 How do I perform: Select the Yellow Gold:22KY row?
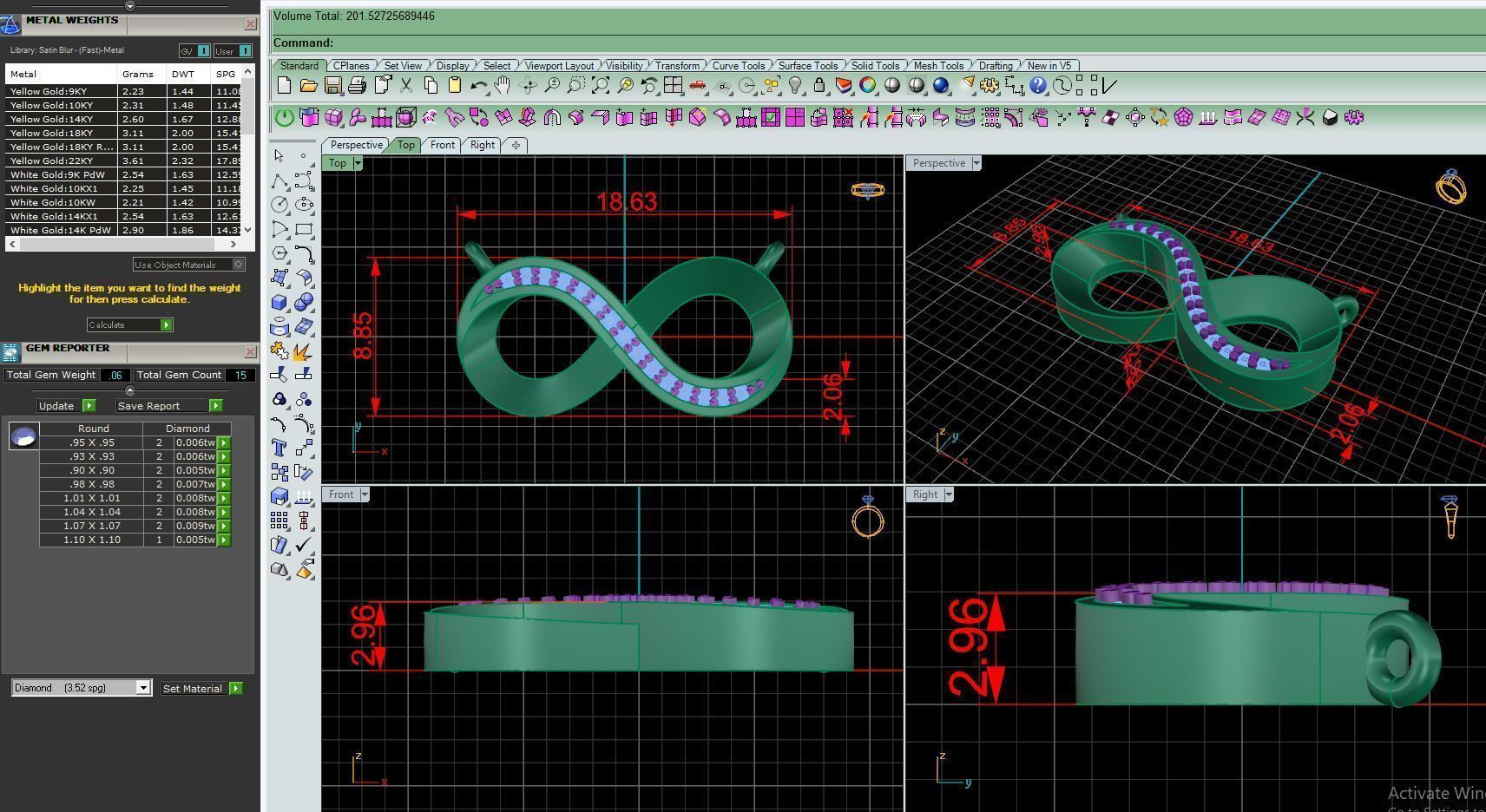coord(124,160)
